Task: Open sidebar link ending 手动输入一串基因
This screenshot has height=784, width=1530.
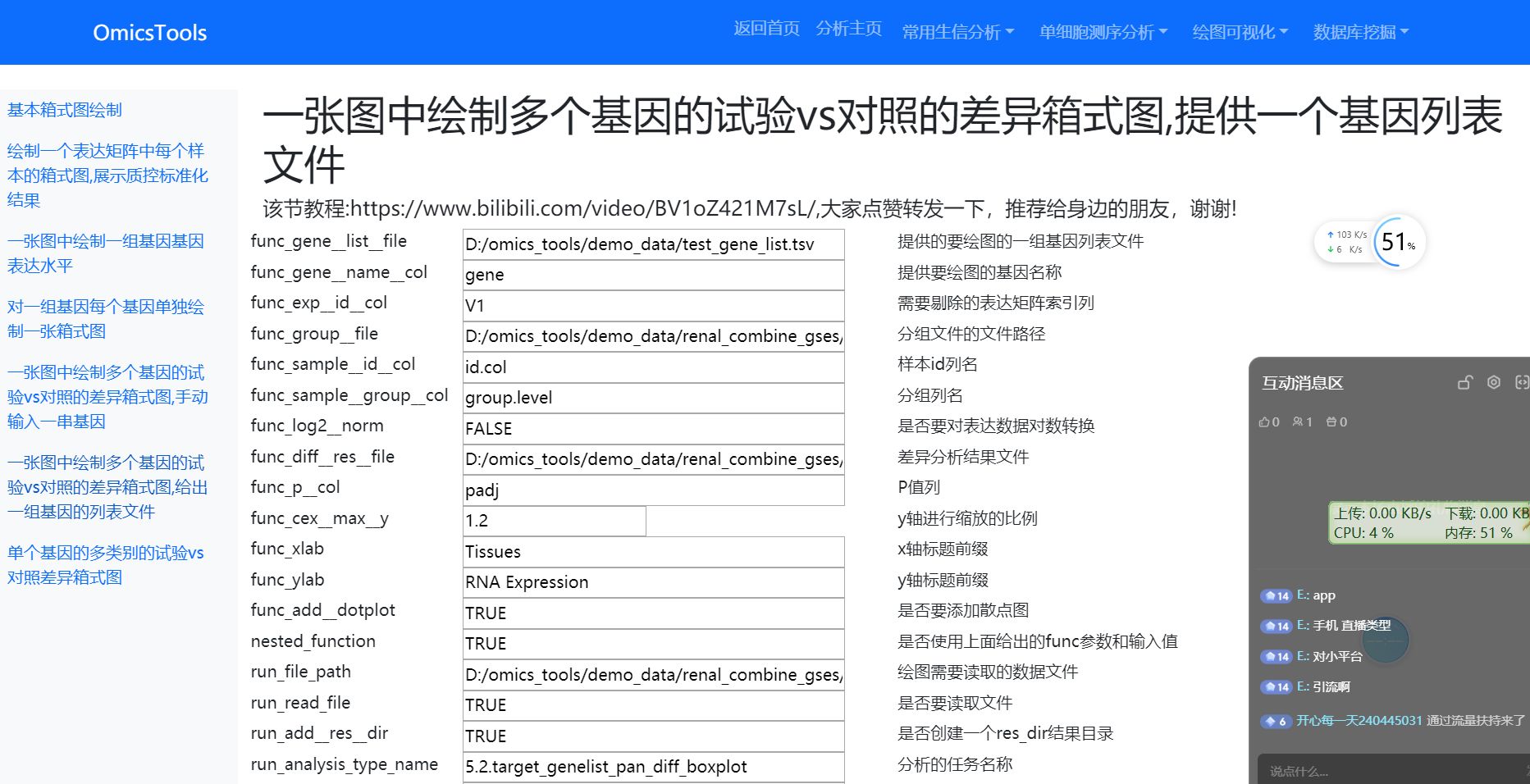Action: (x=107, y=397)
